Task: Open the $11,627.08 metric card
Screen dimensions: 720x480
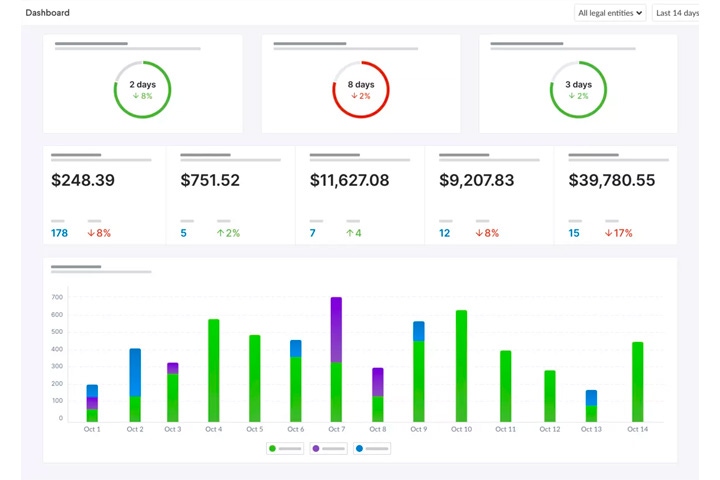Action: coord(360,195)
